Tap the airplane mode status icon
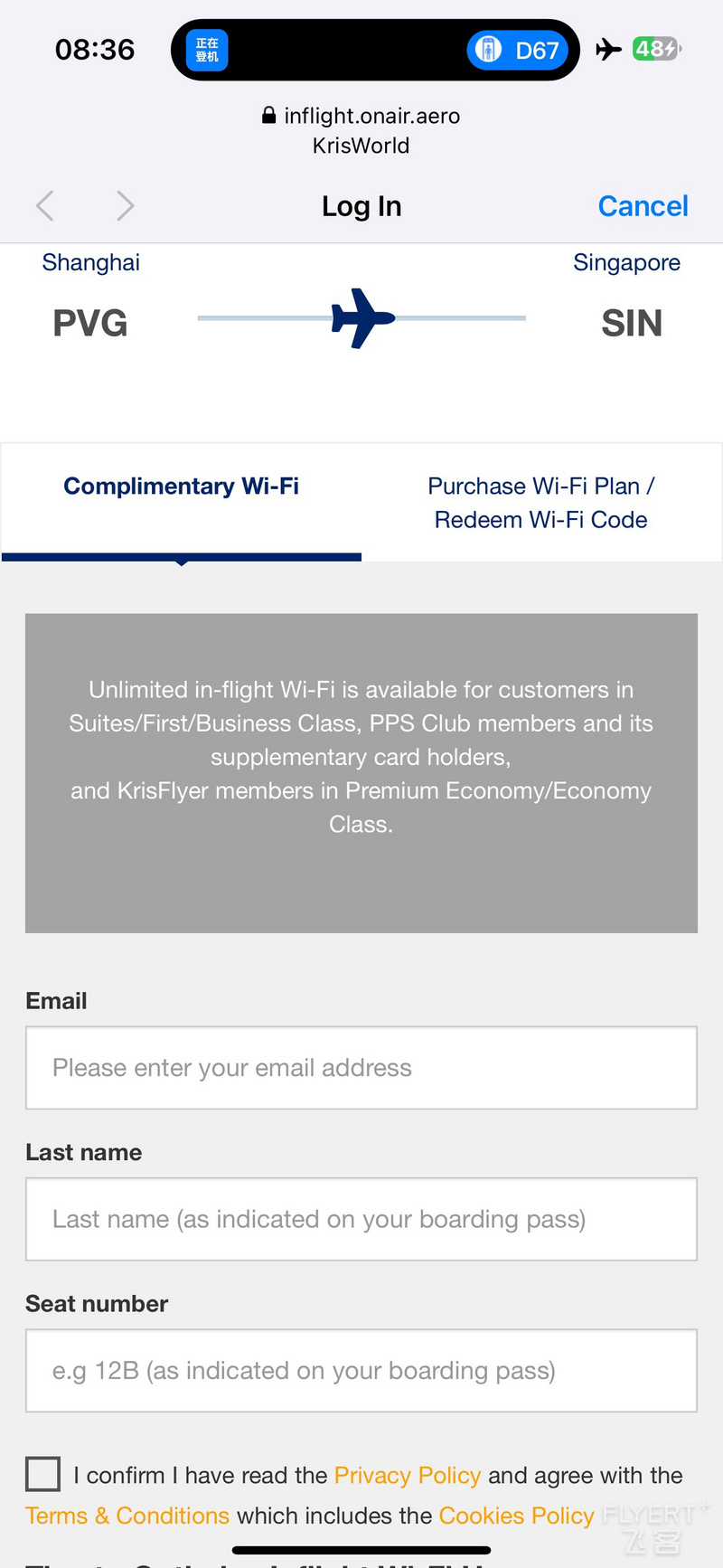723x1568 pixels. point(609,49)
